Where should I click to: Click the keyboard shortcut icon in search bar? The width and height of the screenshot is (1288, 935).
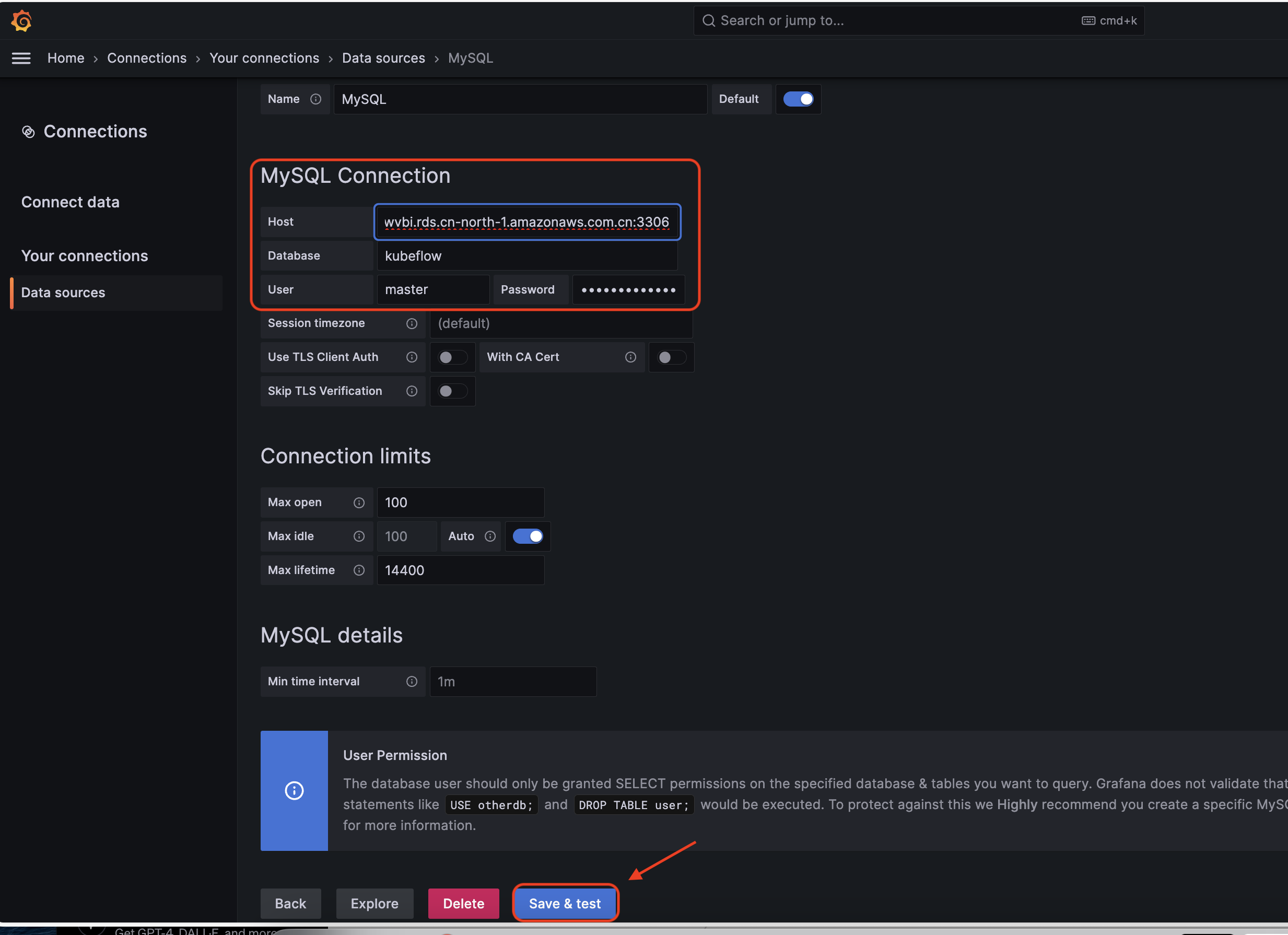click(x=1087, y=20)
